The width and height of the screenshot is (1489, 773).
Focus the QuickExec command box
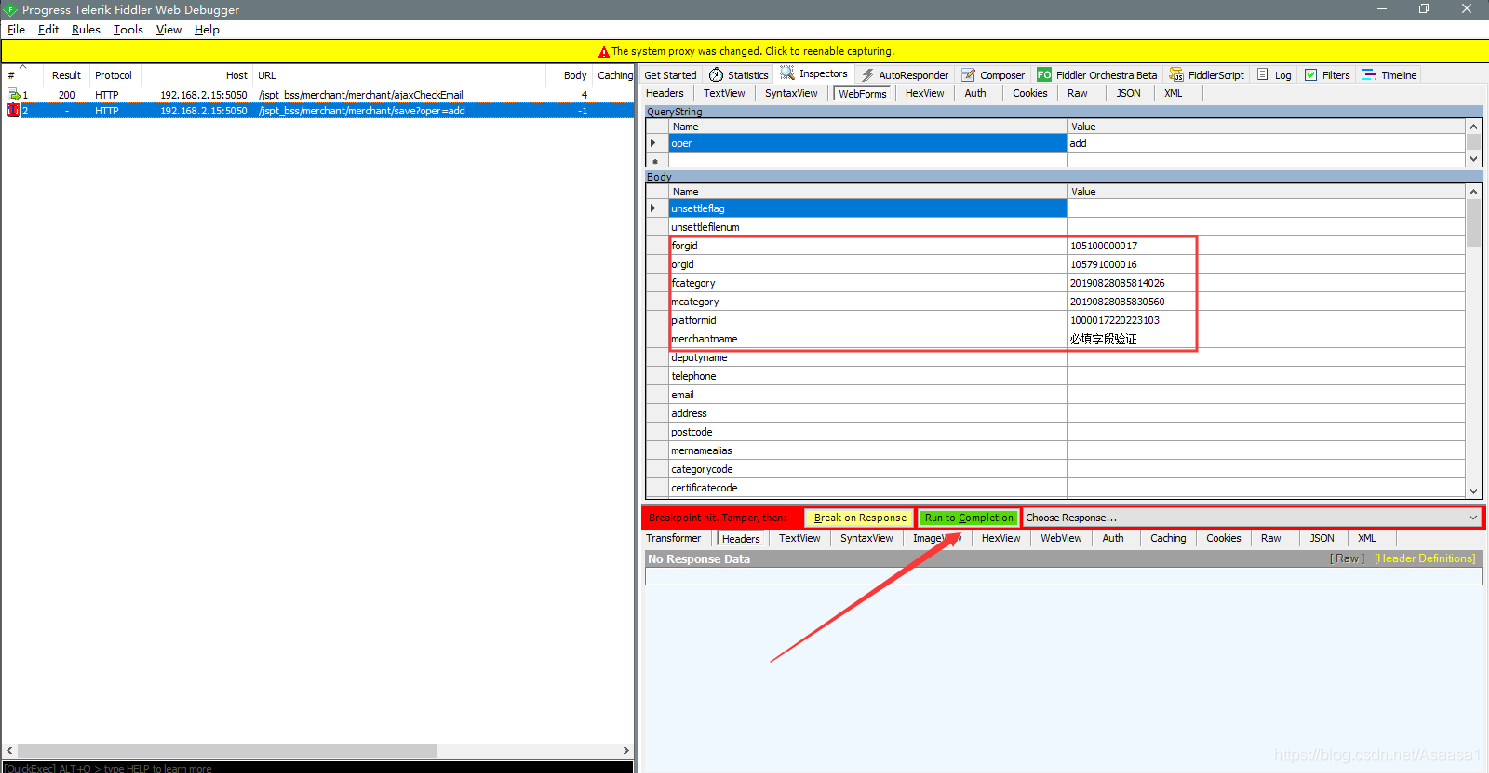[317, 768]
